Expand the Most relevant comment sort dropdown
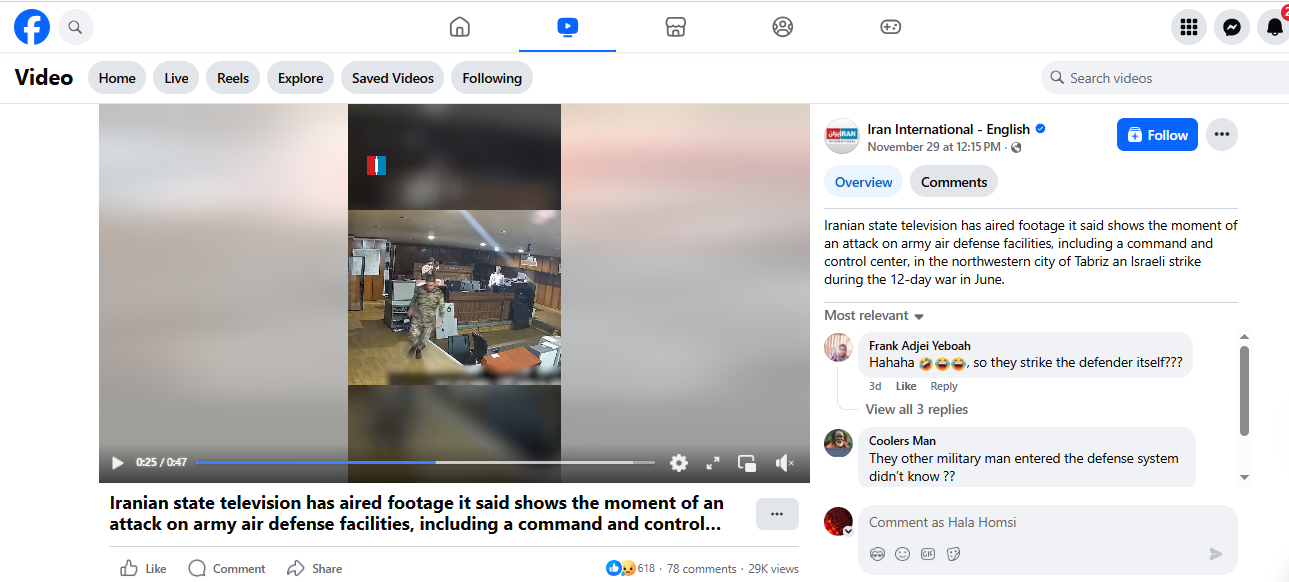1289x582 pixels. 873,316
